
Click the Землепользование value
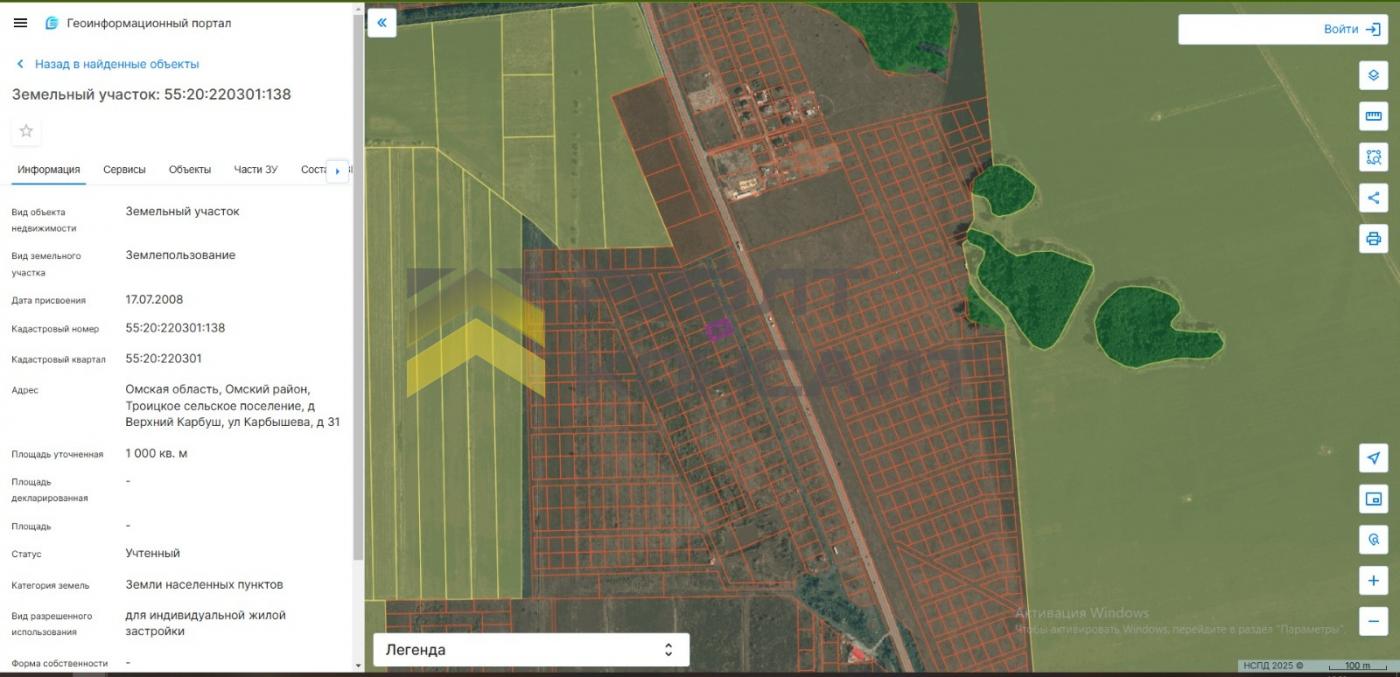181,255
